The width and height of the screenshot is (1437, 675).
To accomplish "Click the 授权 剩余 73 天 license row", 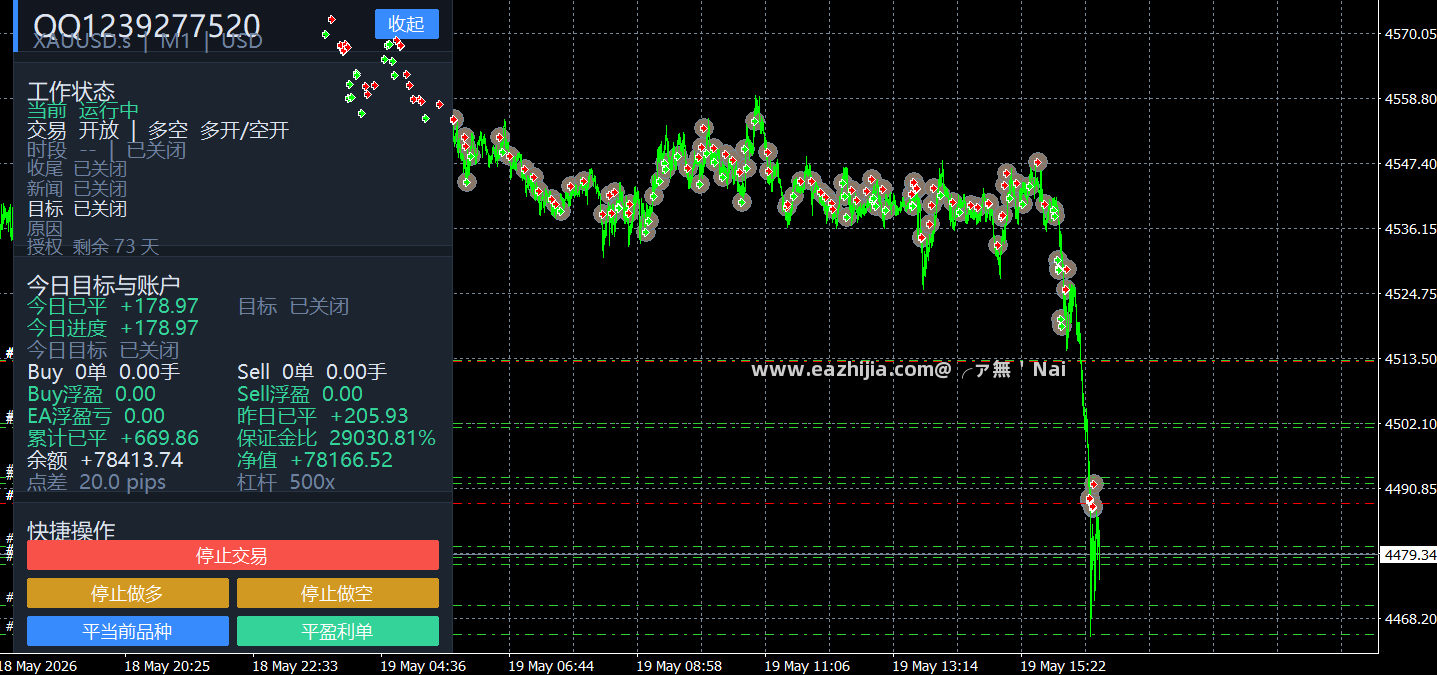I will 93,246.
